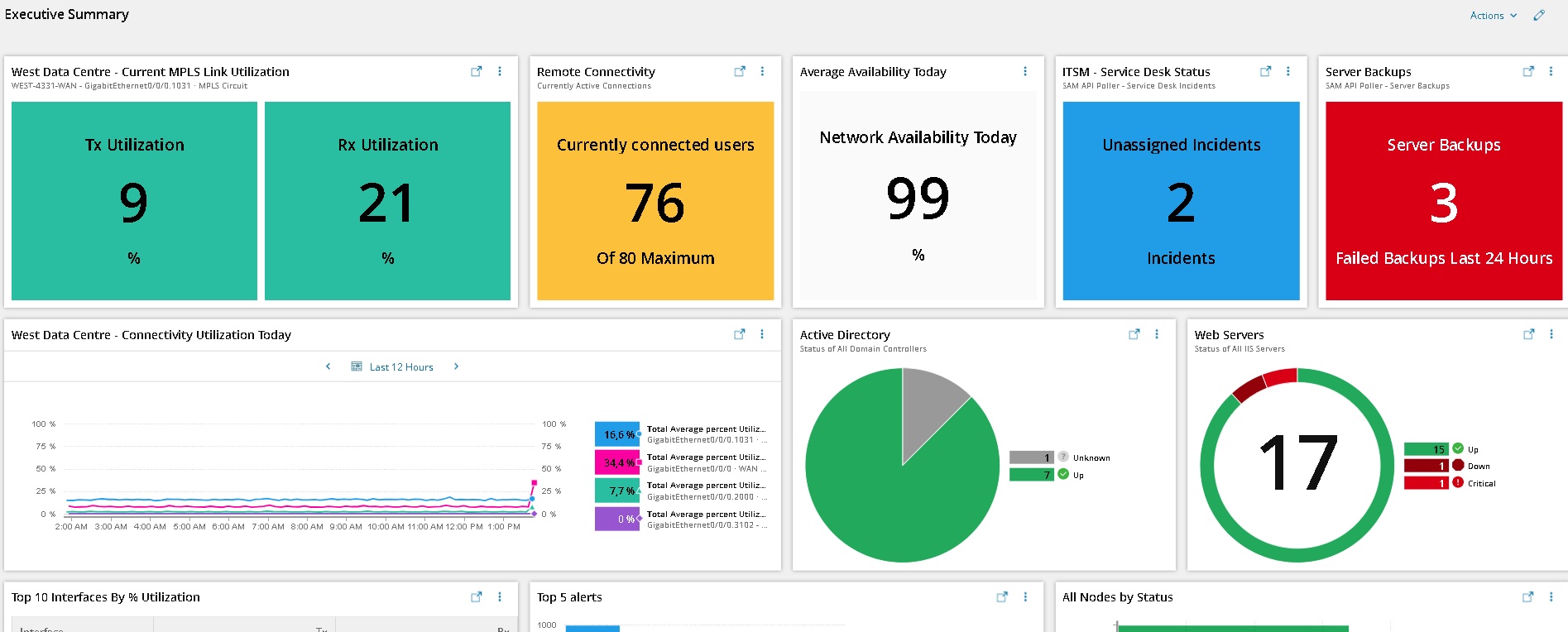Click the 7,7 % teal series color swatch
This screenshot has width=1568, height=632.
(x=617, y=491)
